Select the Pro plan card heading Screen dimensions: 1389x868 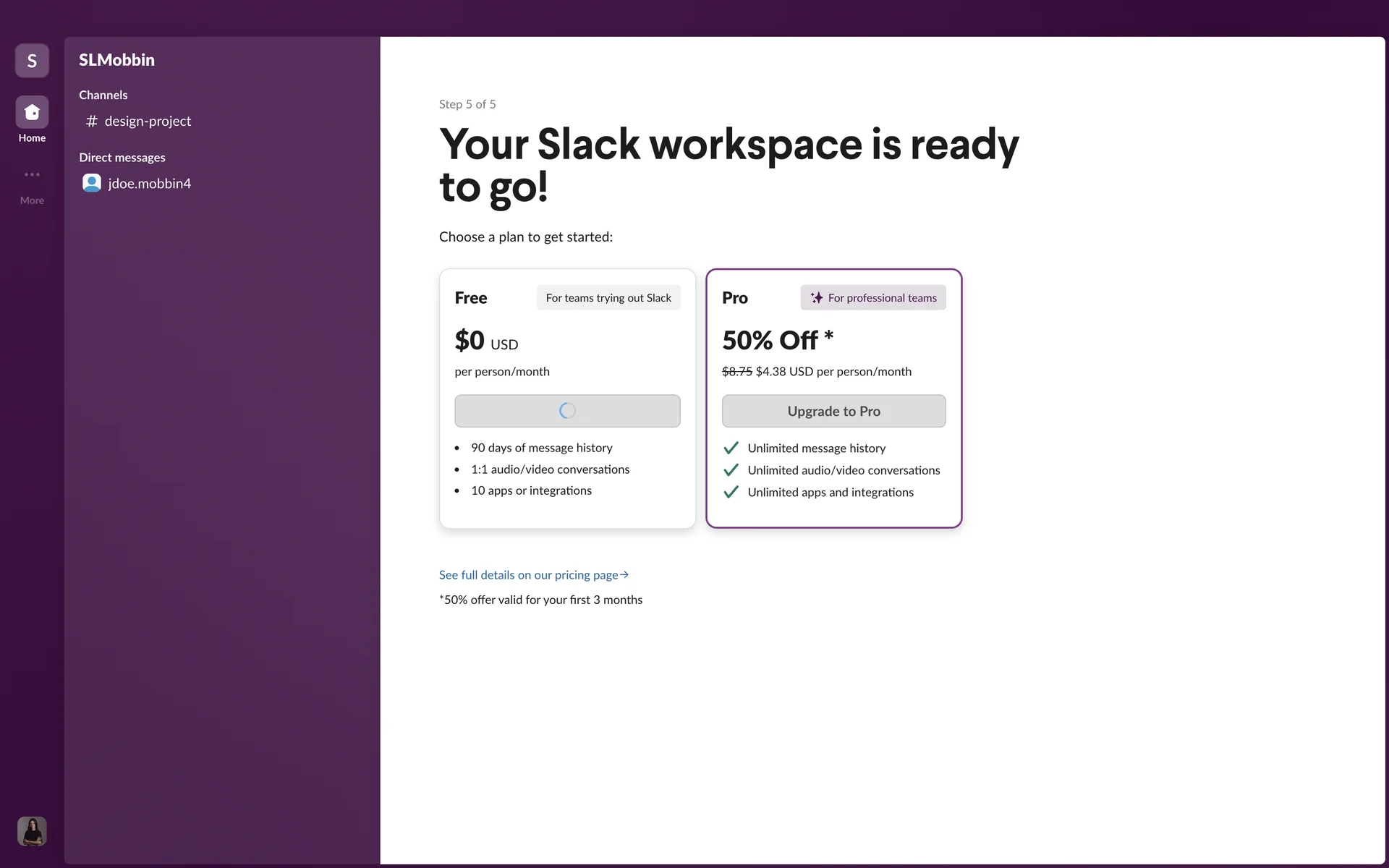[x=735, y=298]
